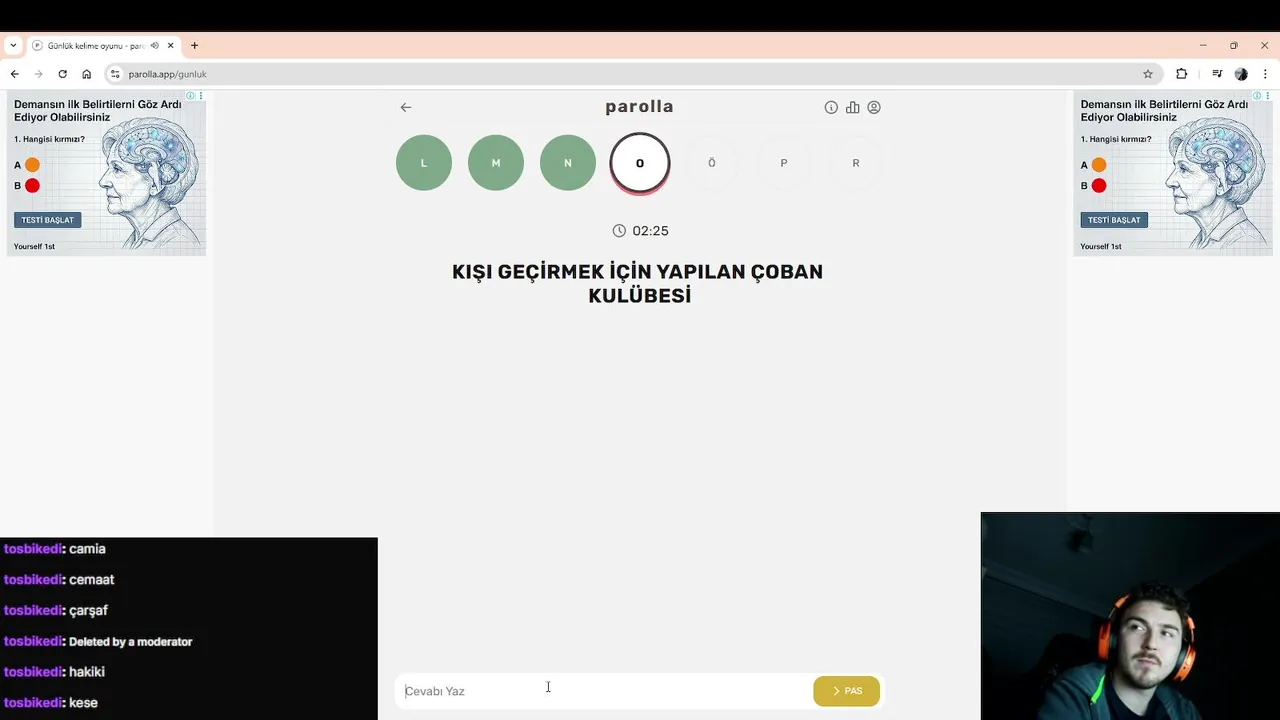
Task: Click the chat message 'cemaat'
Action: [92, 580]
